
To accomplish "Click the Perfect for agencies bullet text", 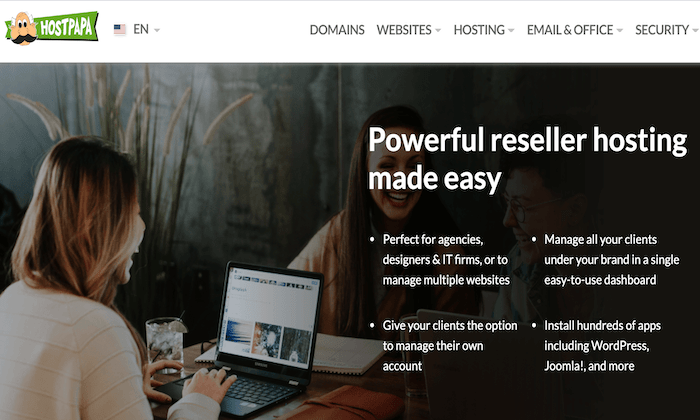I will (x=446, y=260).
